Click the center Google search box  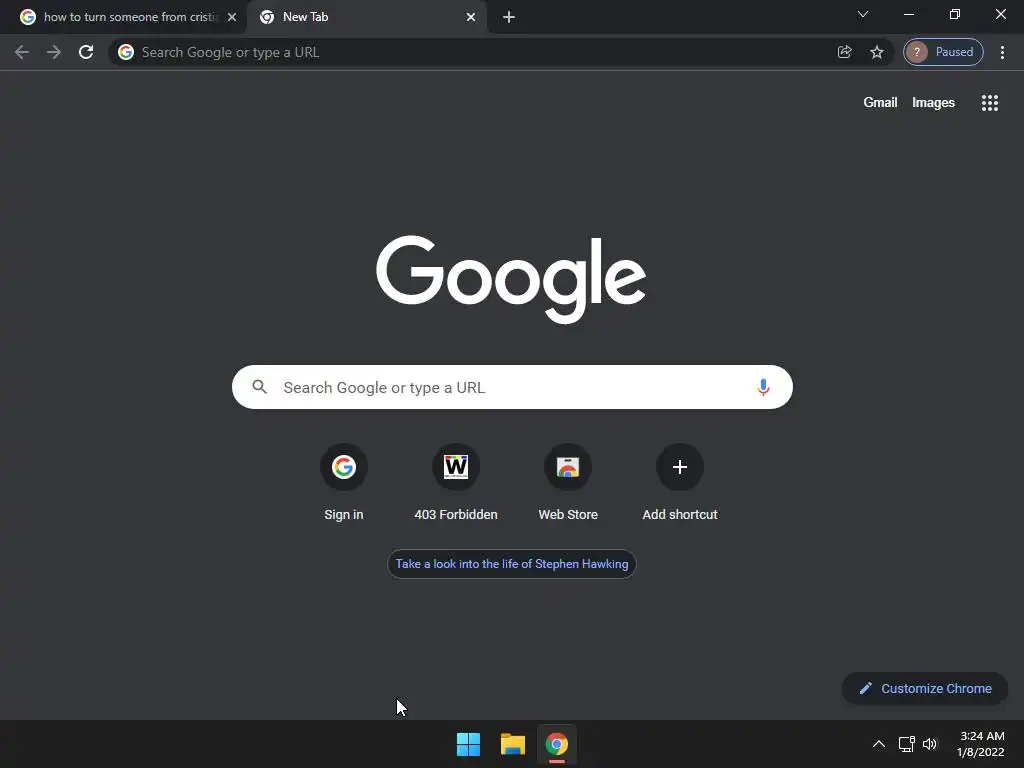point(512,387)
